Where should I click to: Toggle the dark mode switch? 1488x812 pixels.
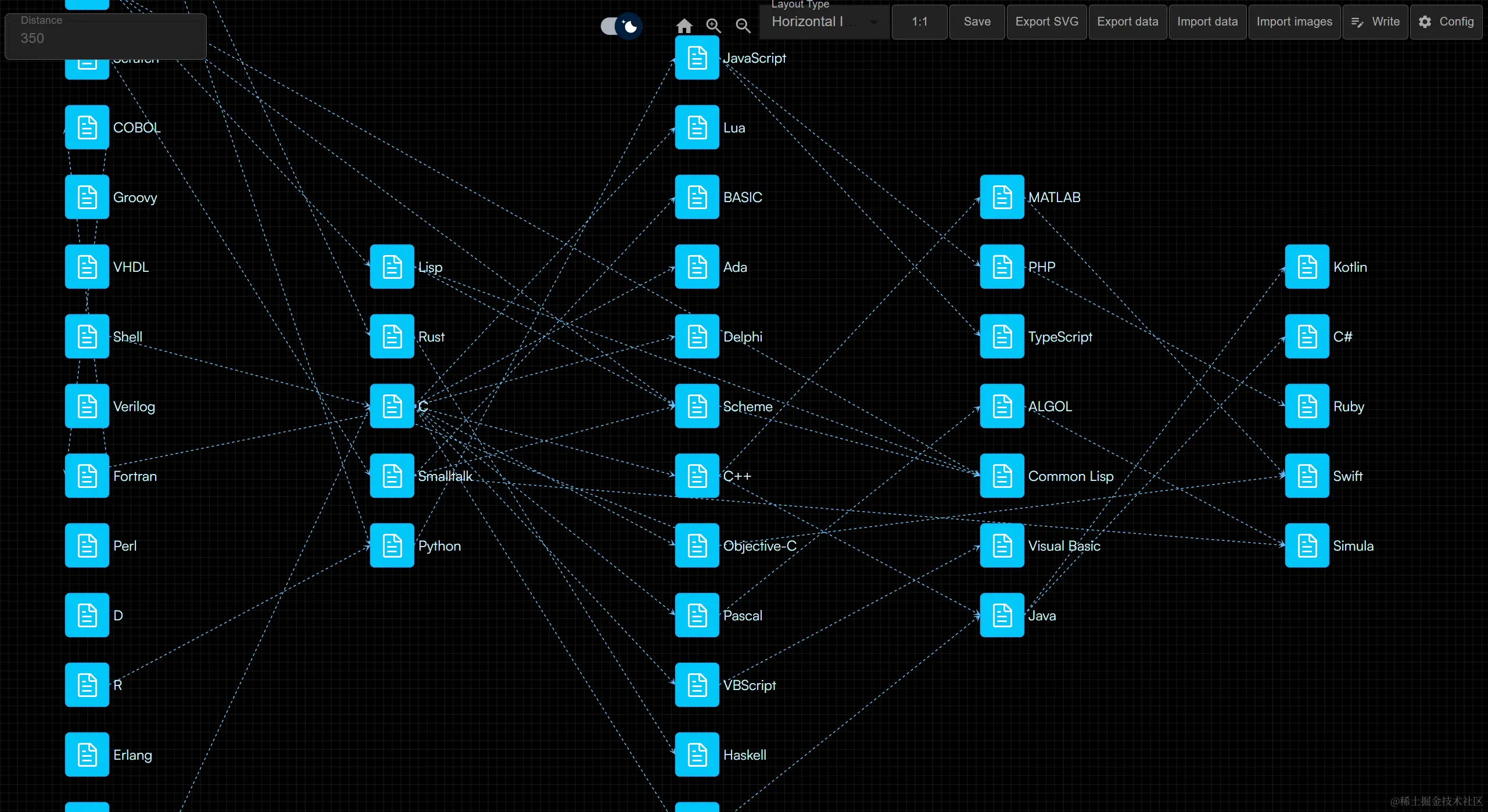pyautogui.click(x=619, y=26)
